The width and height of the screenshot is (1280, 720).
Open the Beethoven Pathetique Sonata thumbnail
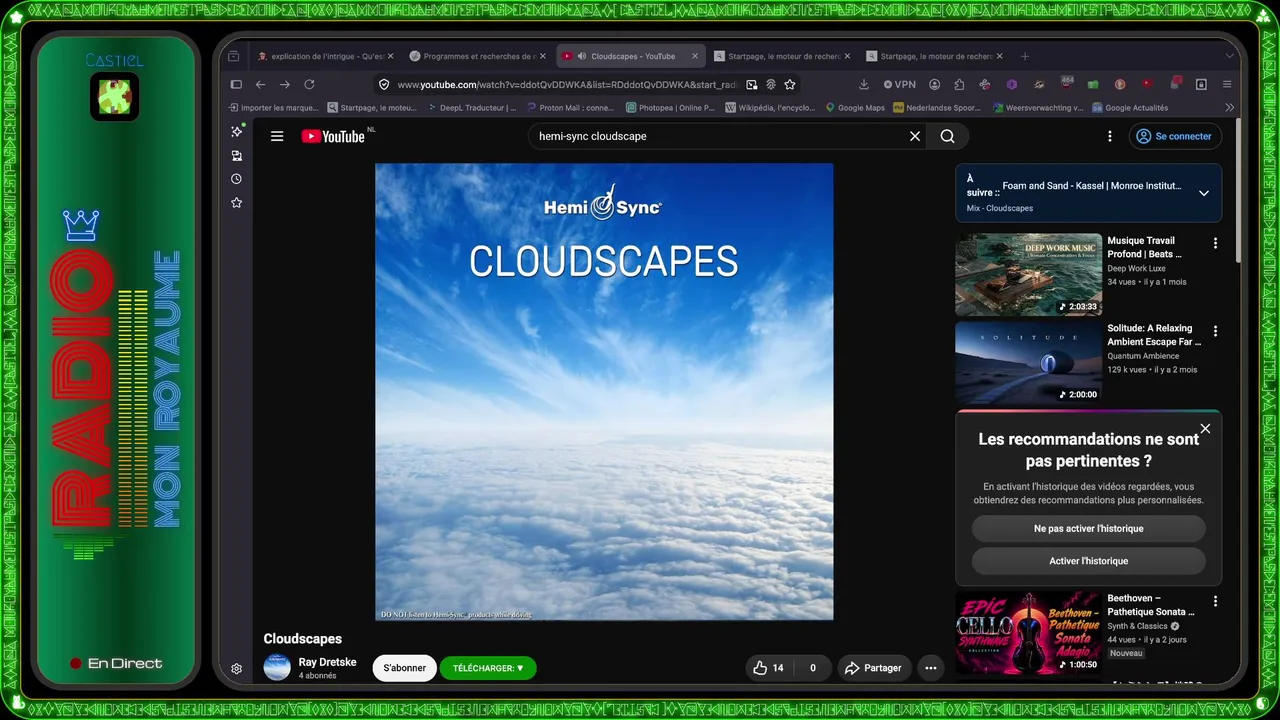click(1028, 632)
